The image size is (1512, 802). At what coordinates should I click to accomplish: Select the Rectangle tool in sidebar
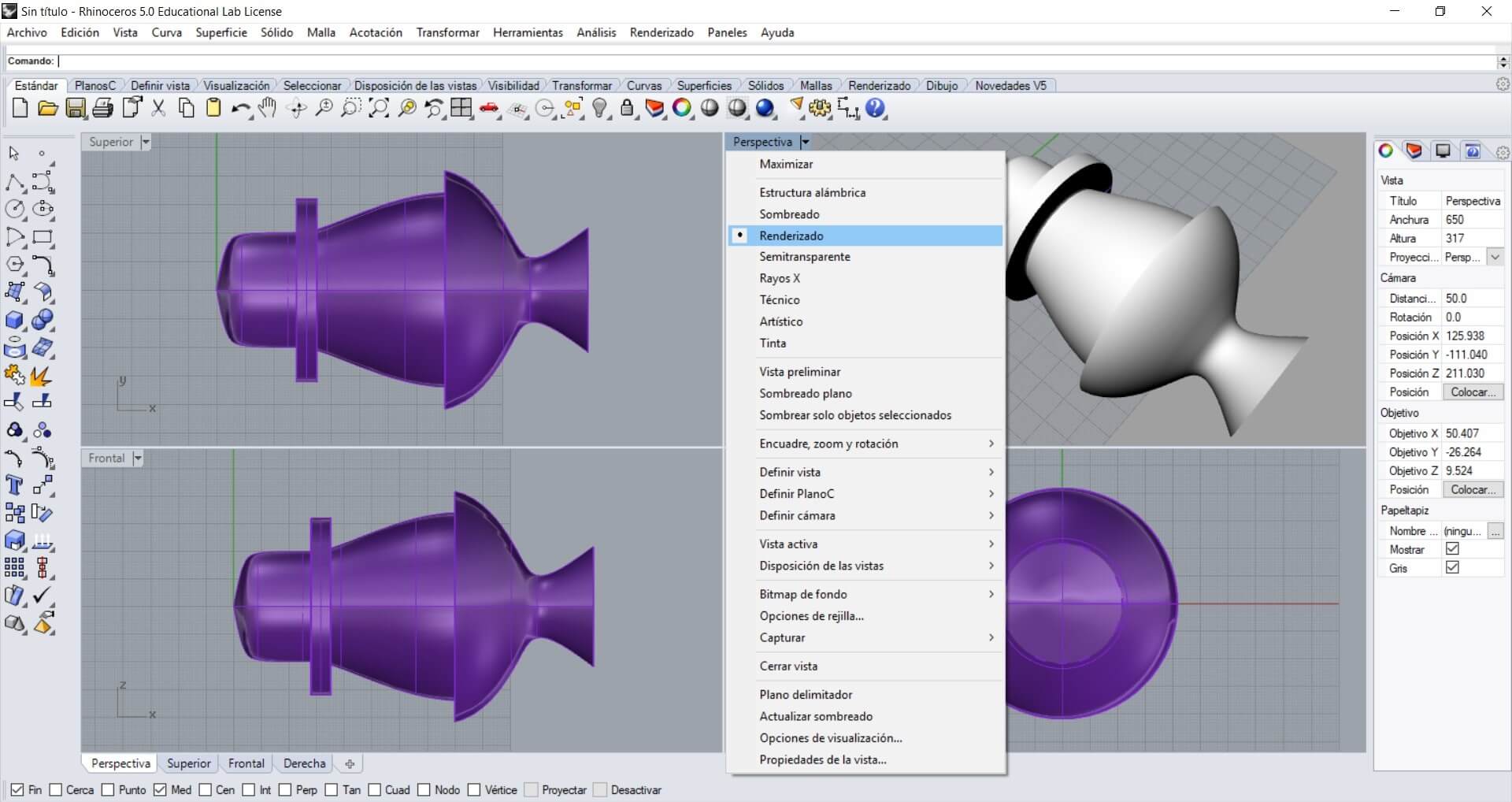[x=43, y=236]
